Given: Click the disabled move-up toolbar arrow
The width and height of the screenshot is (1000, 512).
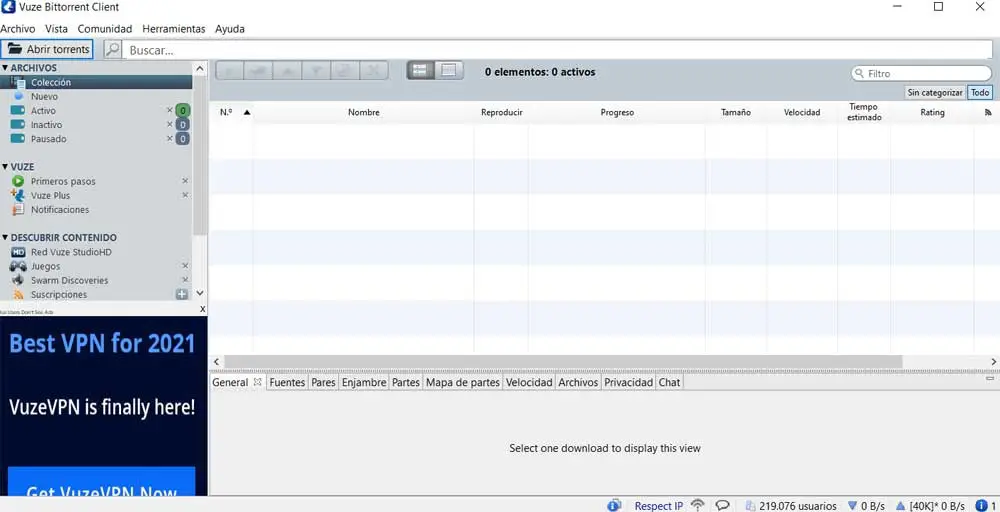Looking at the screenshot, I should click(x=288, y=71).
